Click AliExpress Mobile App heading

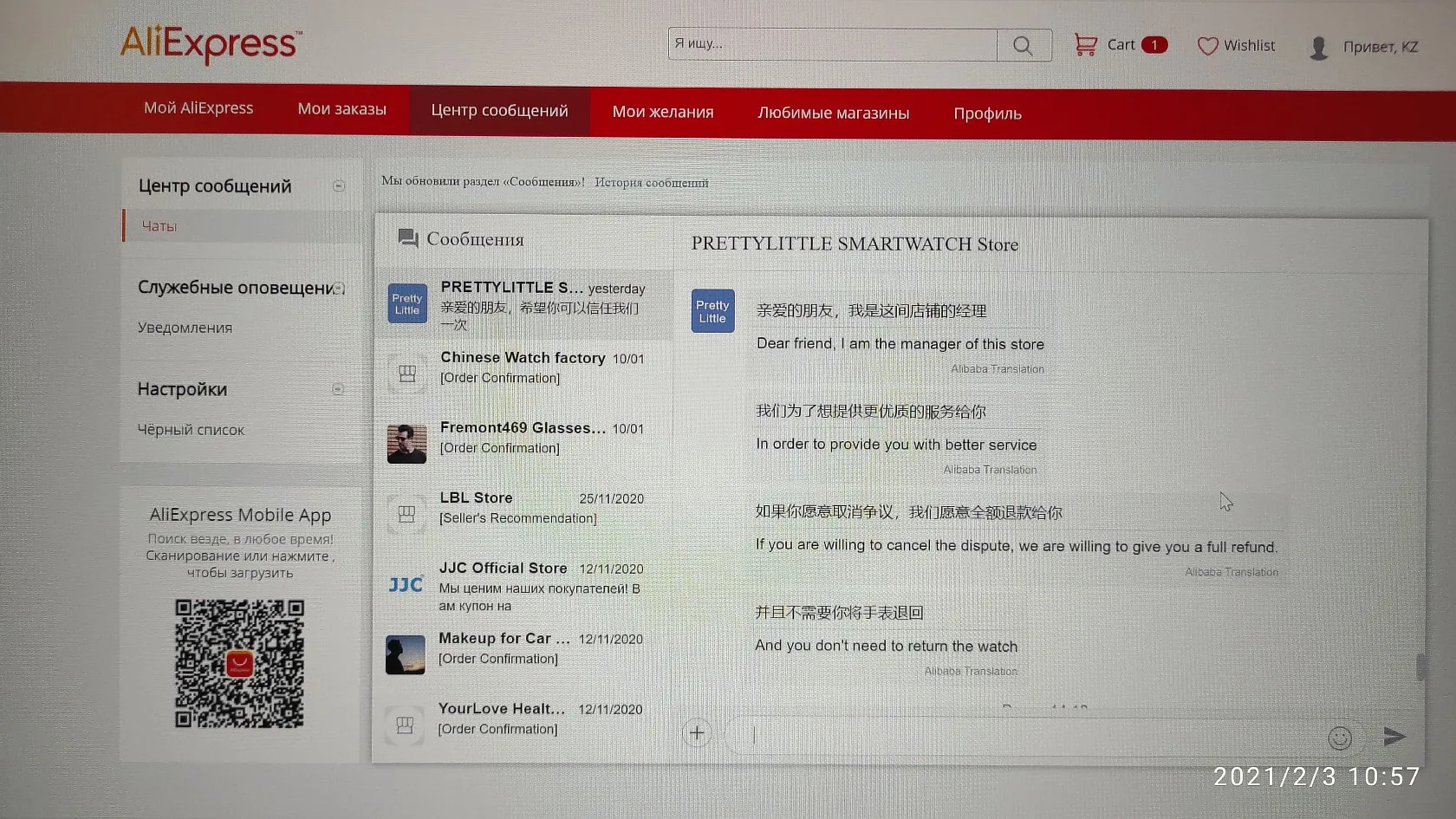(x=240, y=515)
